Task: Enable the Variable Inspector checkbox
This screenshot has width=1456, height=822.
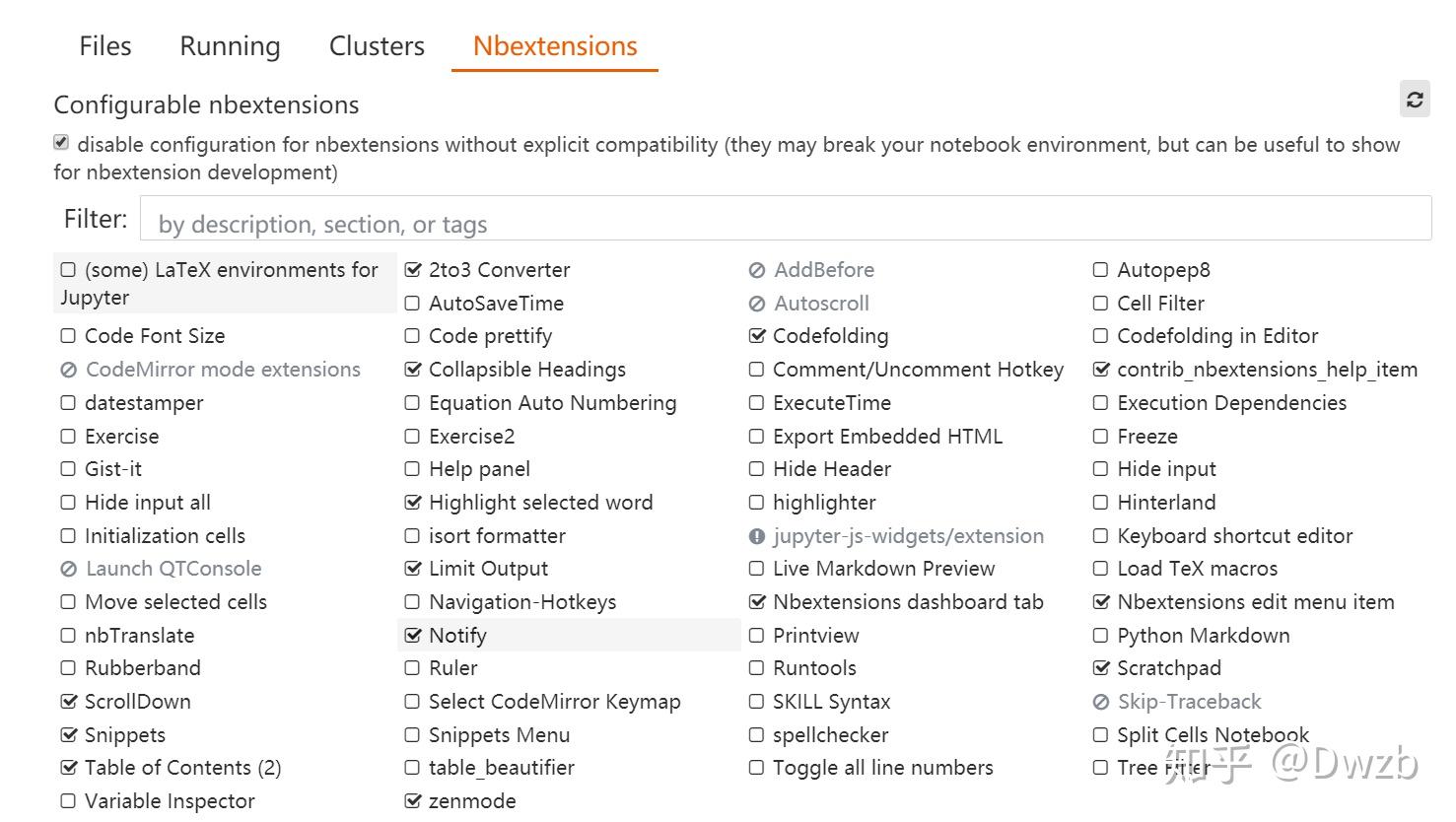Action: [x=68, y=801]
